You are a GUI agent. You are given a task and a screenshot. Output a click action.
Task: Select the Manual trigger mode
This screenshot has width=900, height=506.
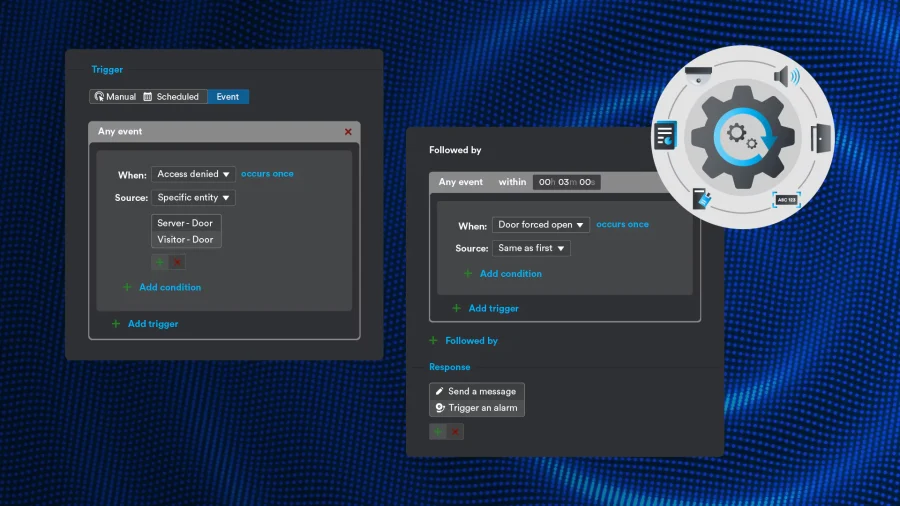114,97
